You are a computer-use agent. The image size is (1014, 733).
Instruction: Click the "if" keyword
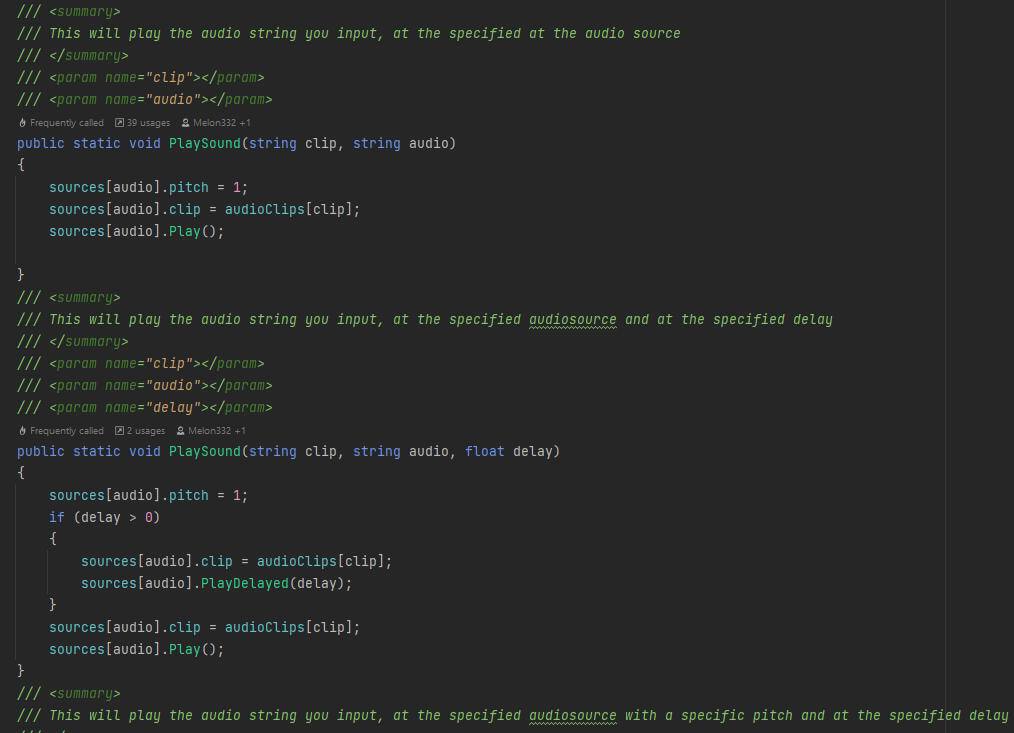(57, 517)
